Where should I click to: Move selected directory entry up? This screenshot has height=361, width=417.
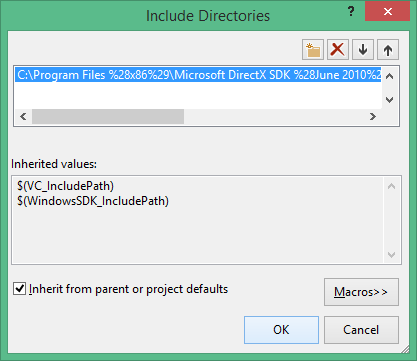pos(388,50)
